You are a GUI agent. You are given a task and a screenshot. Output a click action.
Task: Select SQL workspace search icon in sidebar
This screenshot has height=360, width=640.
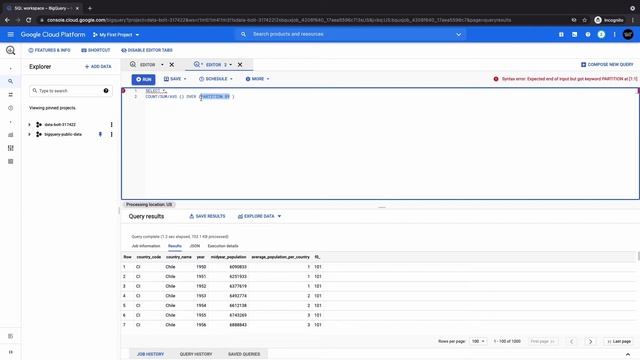click(x=11, y=81)
